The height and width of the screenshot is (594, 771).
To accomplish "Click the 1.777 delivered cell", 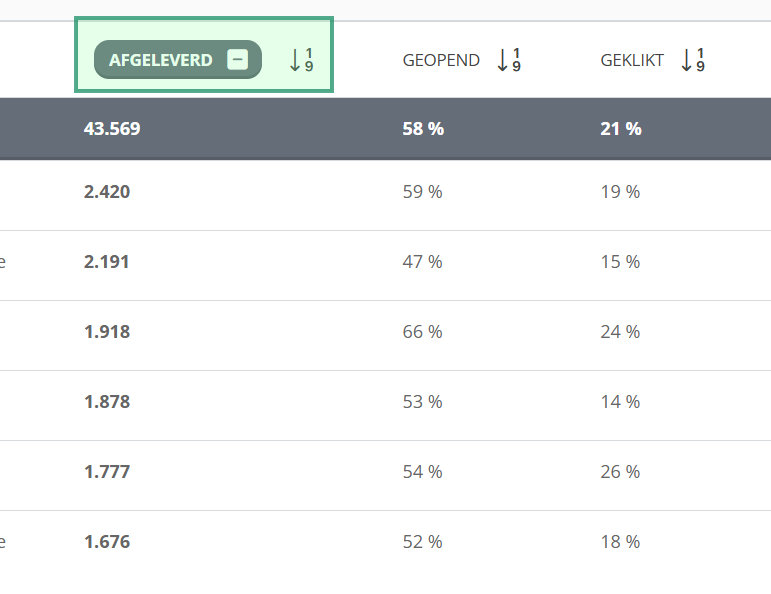I will (107, 472).
